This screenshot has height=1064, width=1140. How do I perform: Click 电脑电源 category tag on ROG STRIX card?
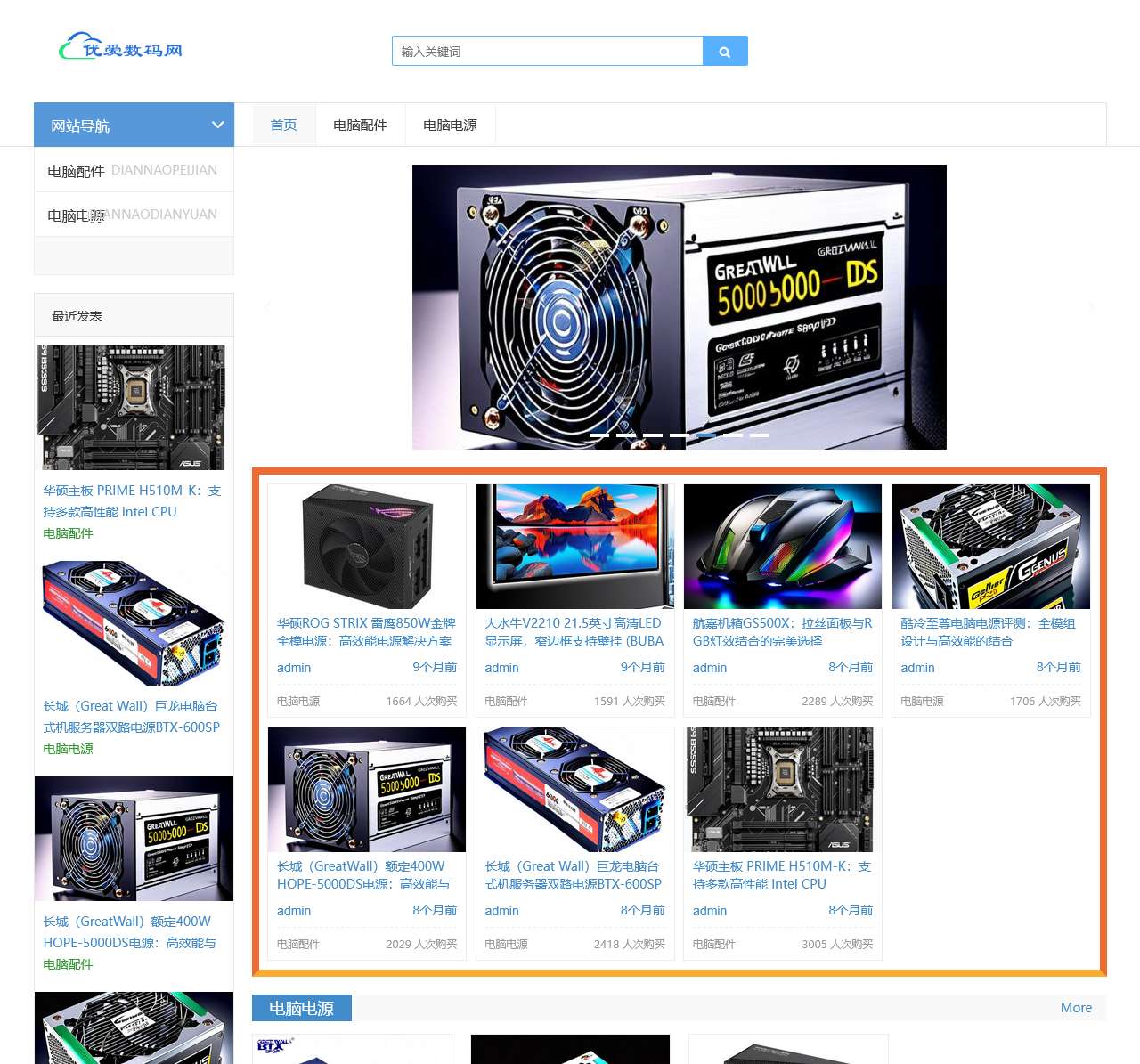298,702
